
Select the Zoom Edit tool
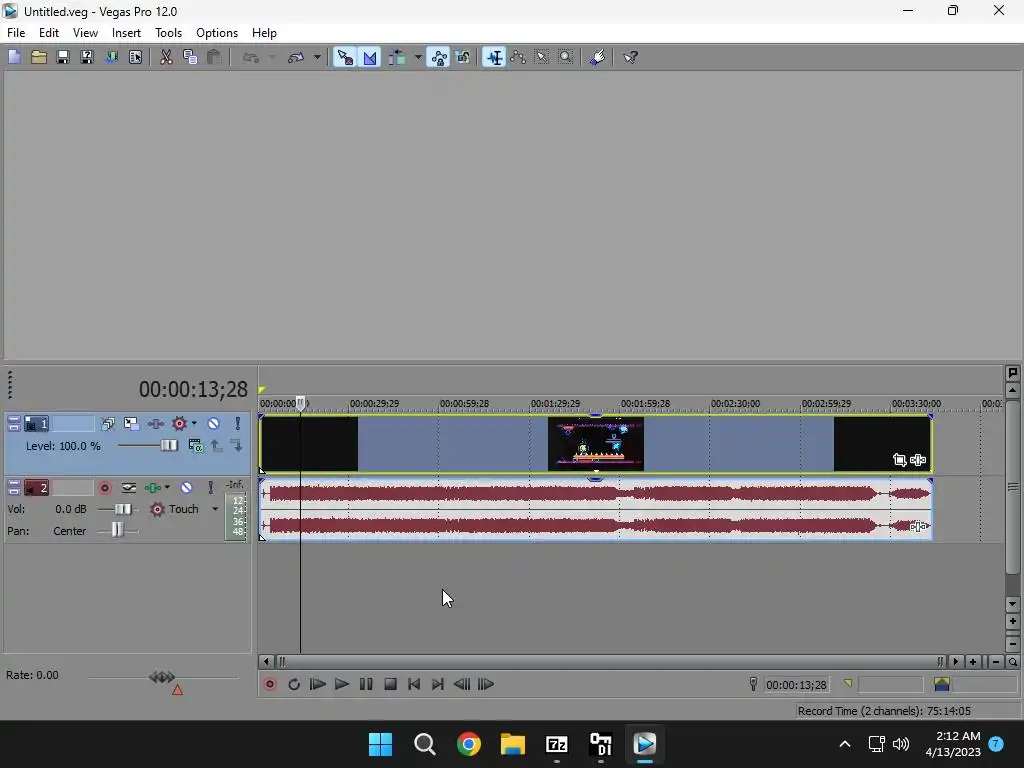[x=566, y=57]
